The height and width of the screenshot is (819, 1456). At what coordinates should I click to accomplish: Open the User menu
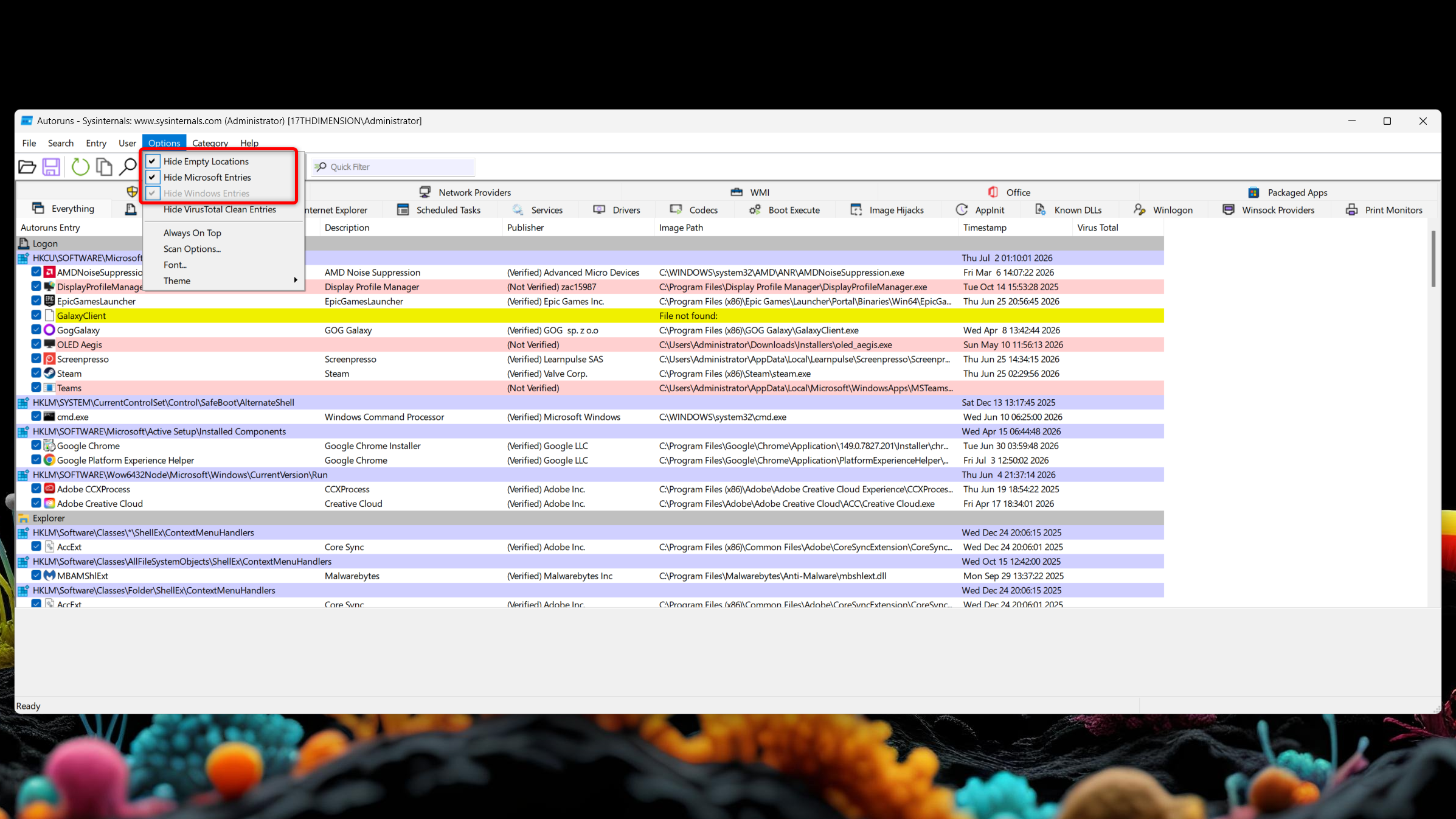tap(127, 143)
